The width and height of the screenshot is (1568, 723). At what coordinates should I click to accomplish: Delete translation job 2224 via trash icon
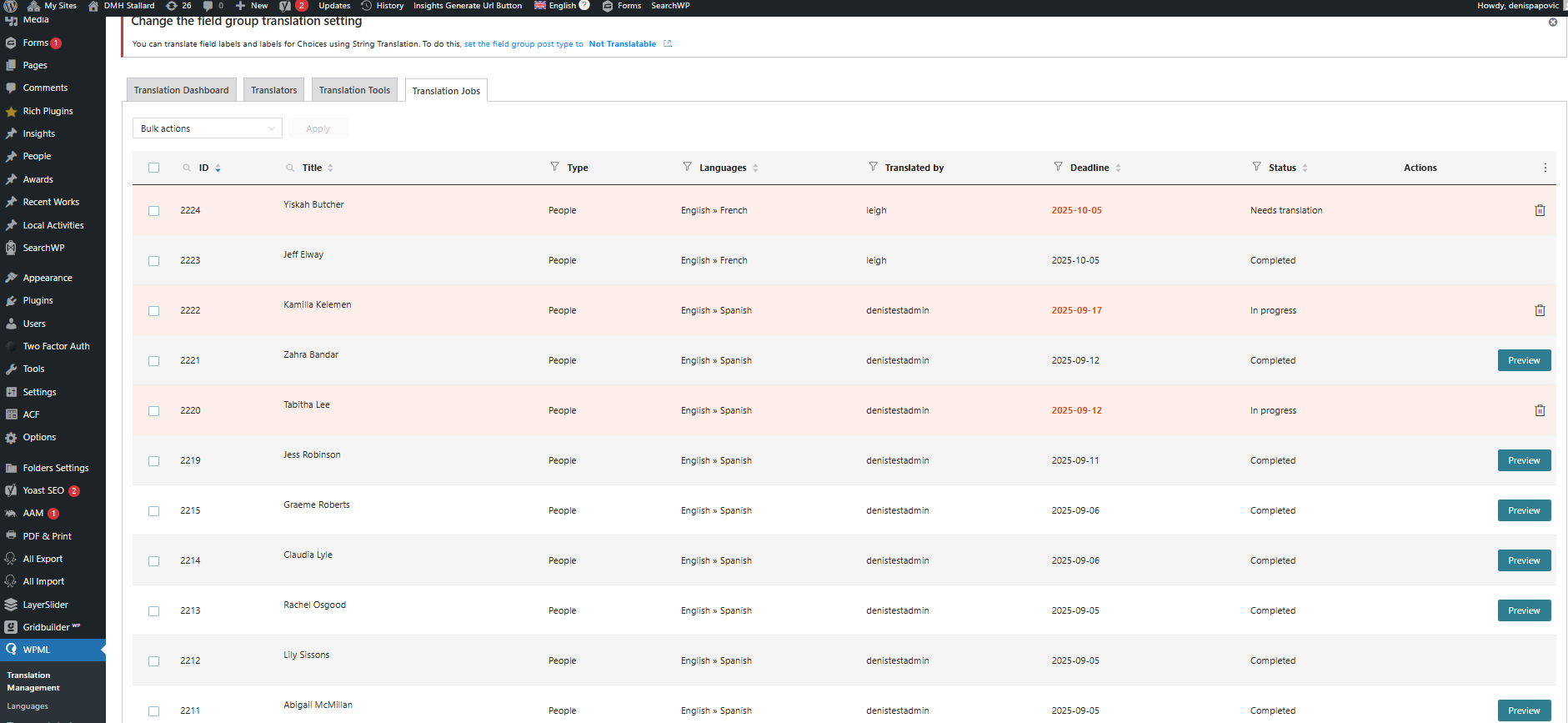tap(1540, 210)
